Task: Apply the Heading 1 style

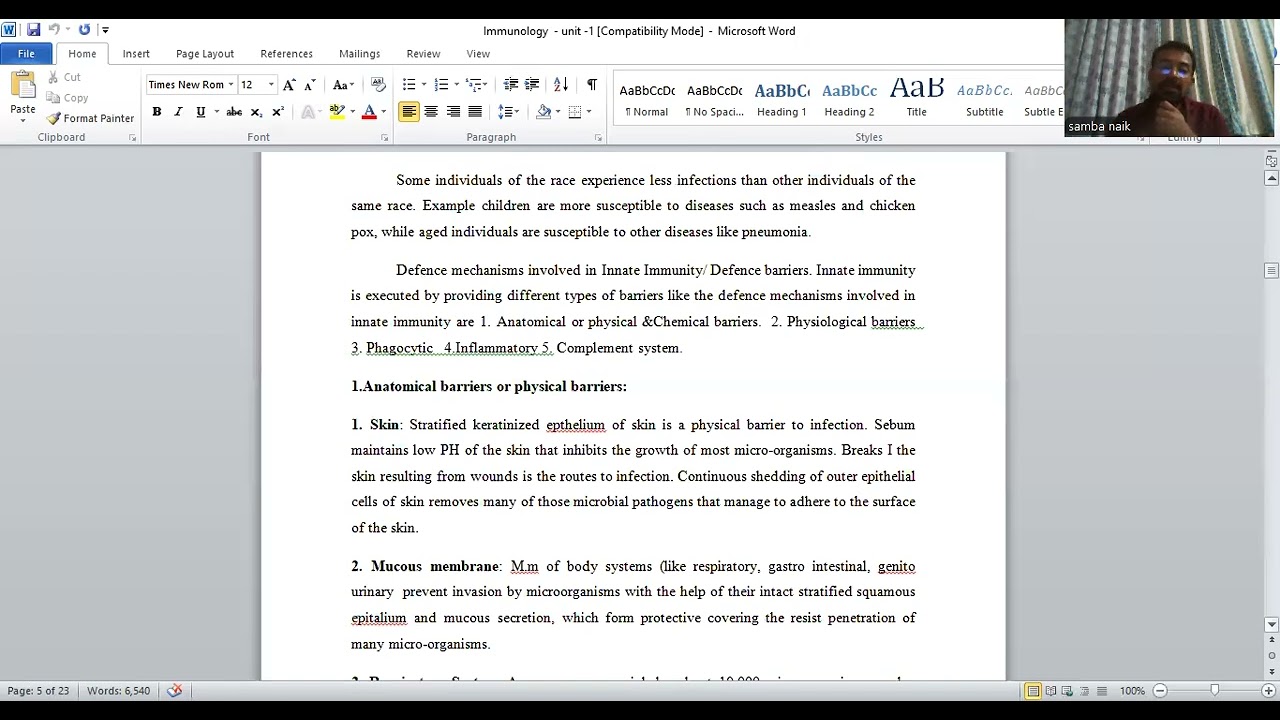Action: tap(782, 98)
